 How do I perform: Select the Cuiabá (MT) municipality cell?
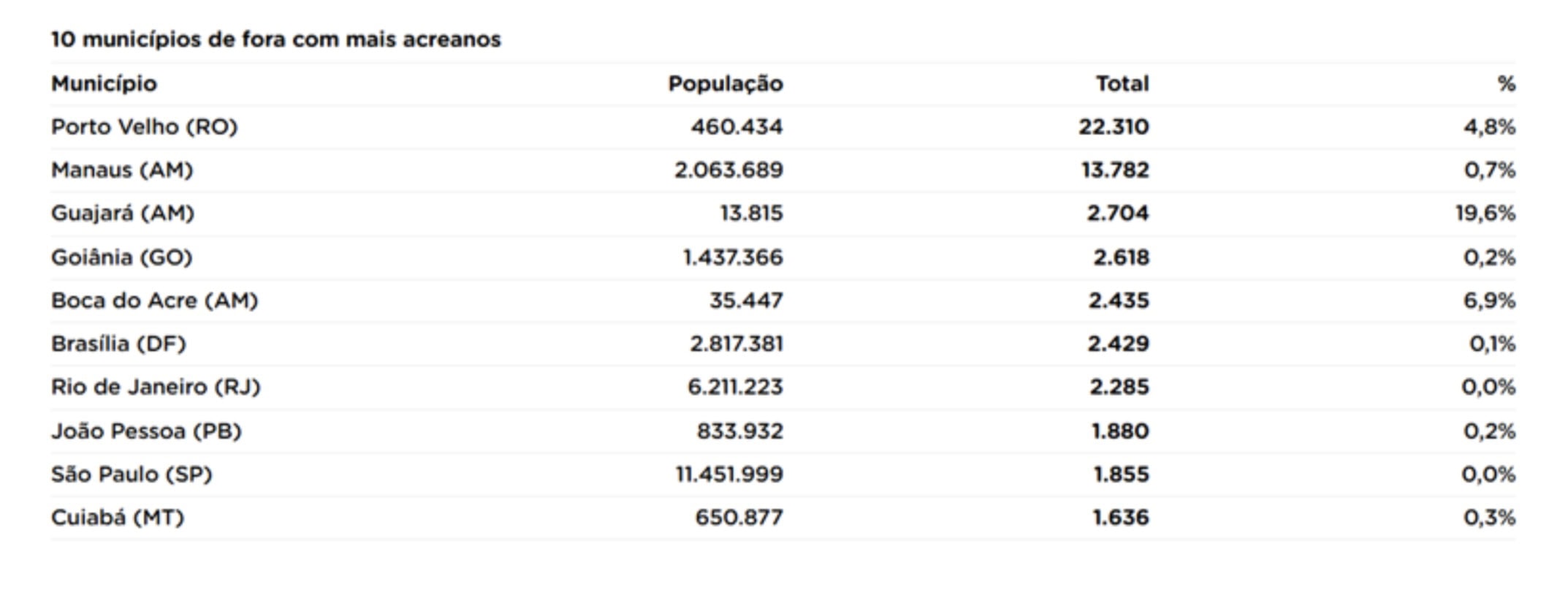click(x=117, y=518)
